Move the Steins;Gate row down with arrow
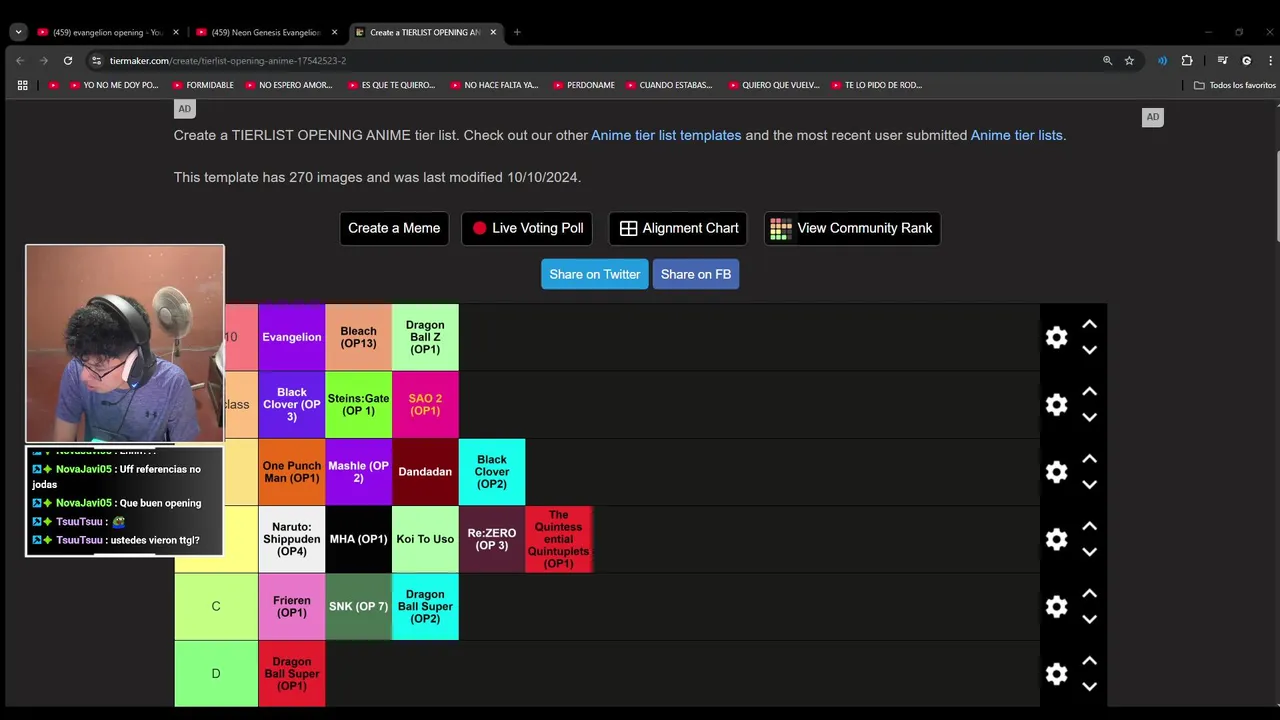This screenshot has height=720, width=1280. pyautogui.click(x=1089, y=417)
